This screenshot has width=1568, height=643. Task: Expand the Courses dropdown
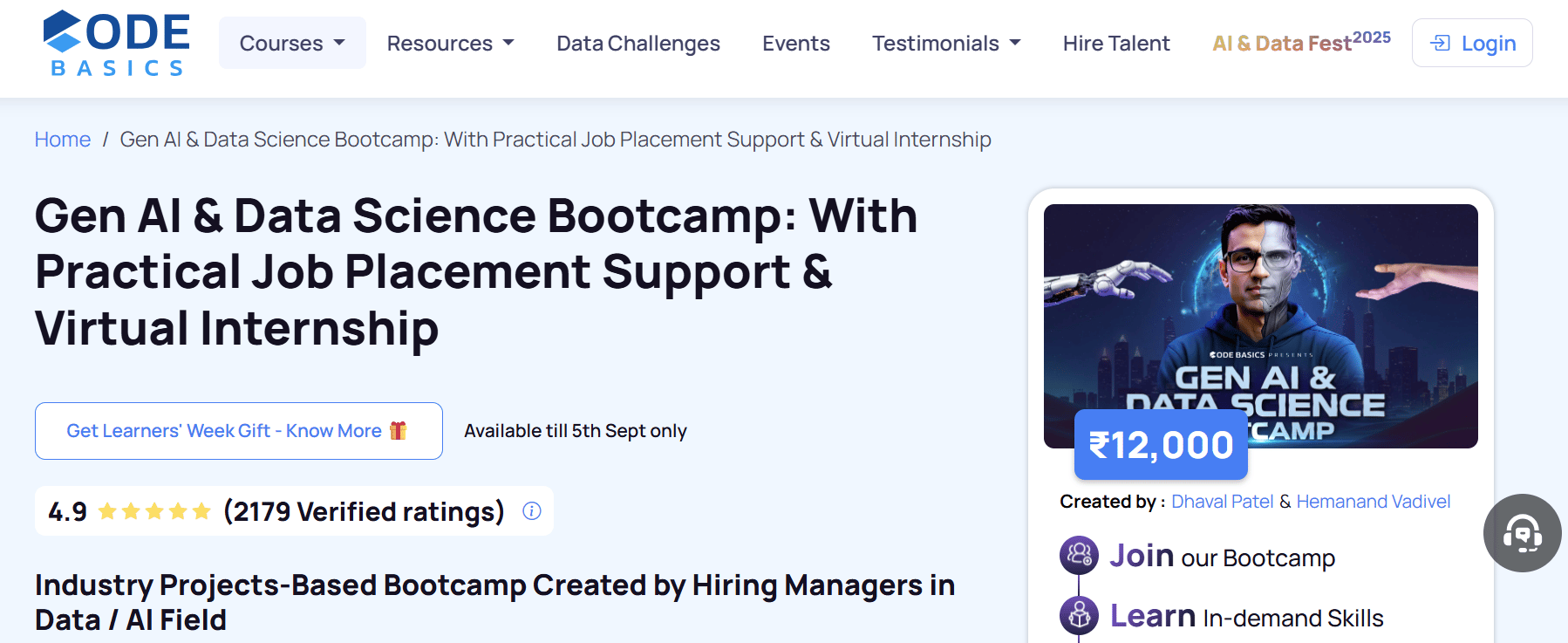pyautogui.click(x=292, y=43)
